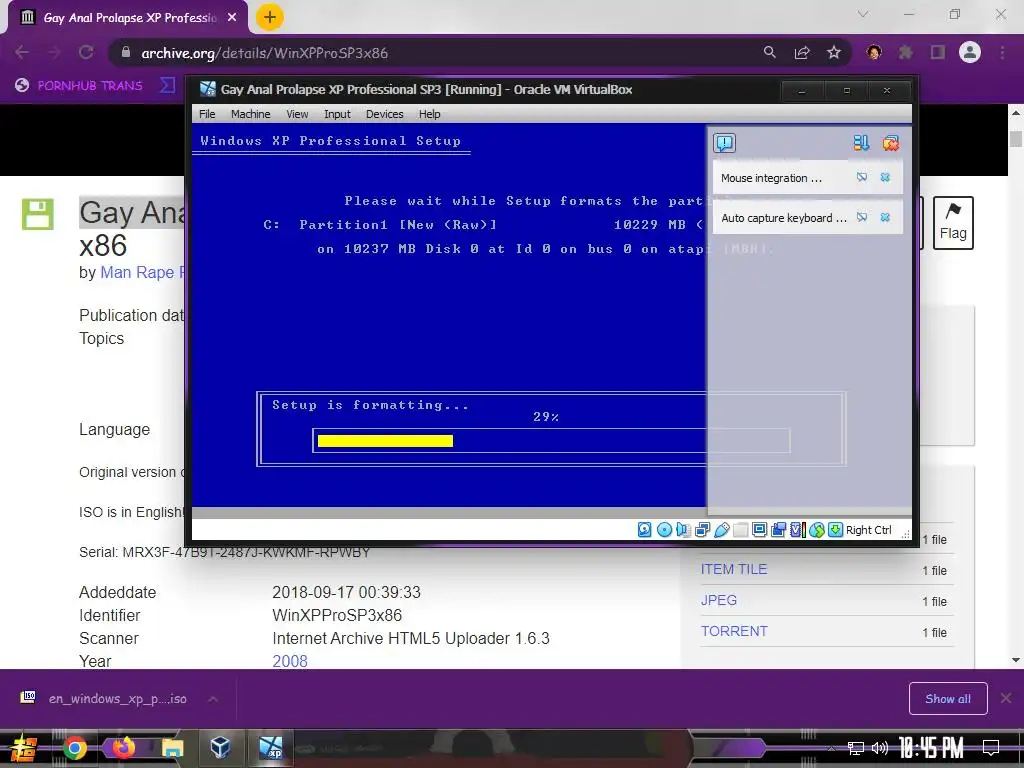This screenshot has height=768, width=1024.
Task: Open Chrome from the taskbar
Action: click(x=74, y=748)
